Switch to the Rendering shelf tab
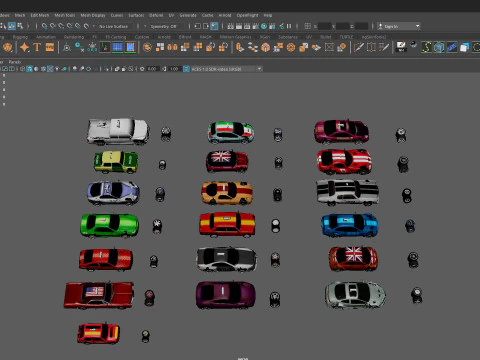Image resolution: width=480 pixels, height=360 pixels. [x=74, y=37]
